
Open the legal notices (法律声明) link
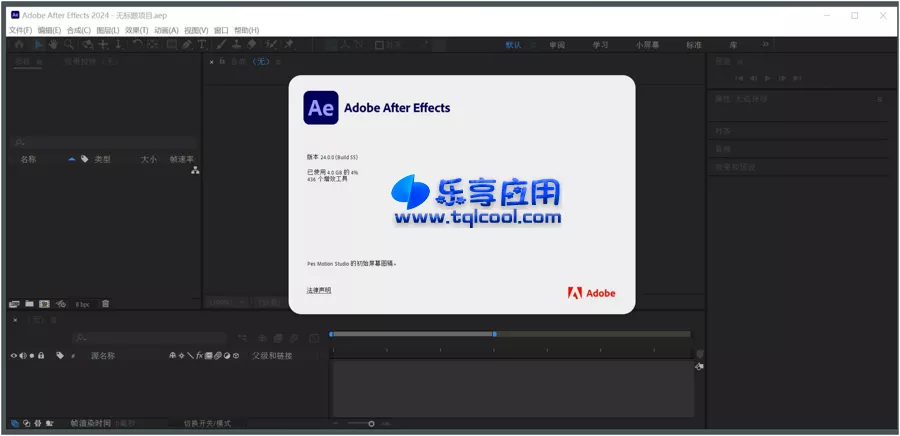click(x=319, y=290)
